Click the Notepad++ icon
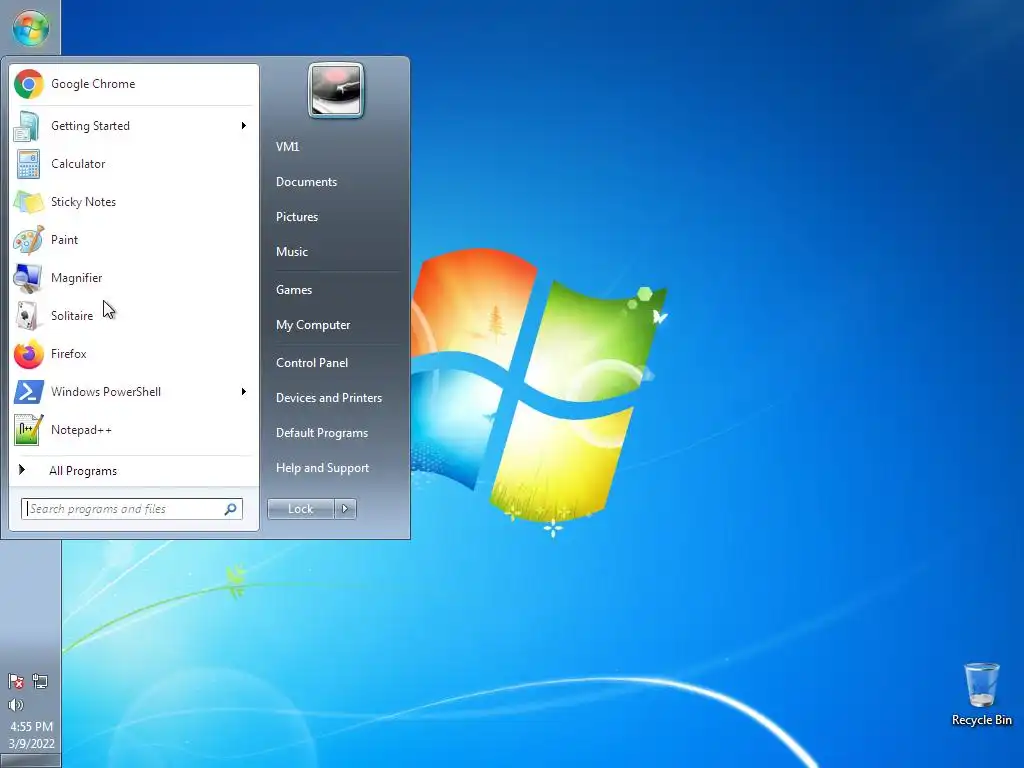Image resolution: width=1024 pixels, height=768 pixels. pos(29,430)
